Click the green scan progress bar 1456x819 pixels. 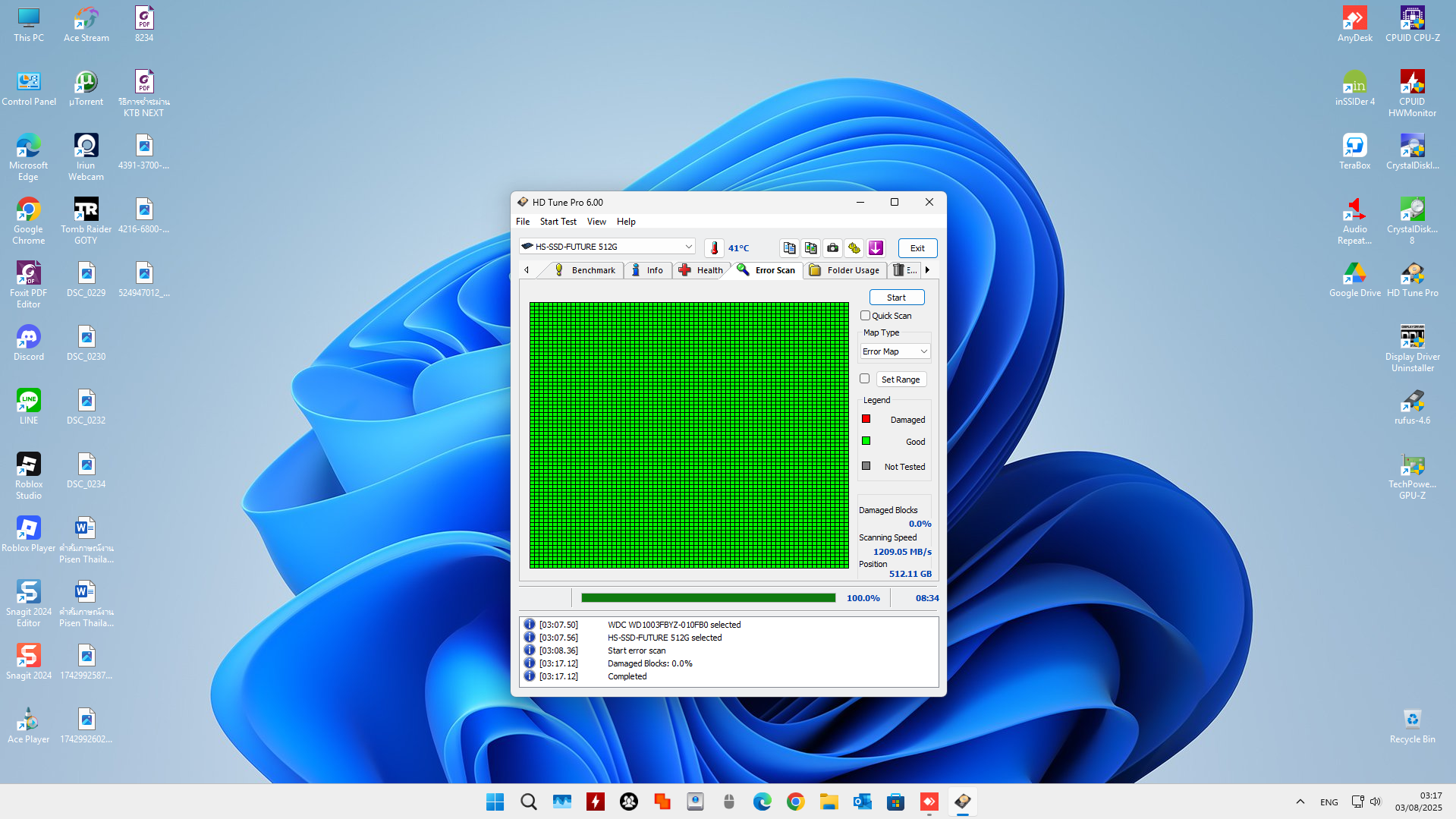click(708, 598)
